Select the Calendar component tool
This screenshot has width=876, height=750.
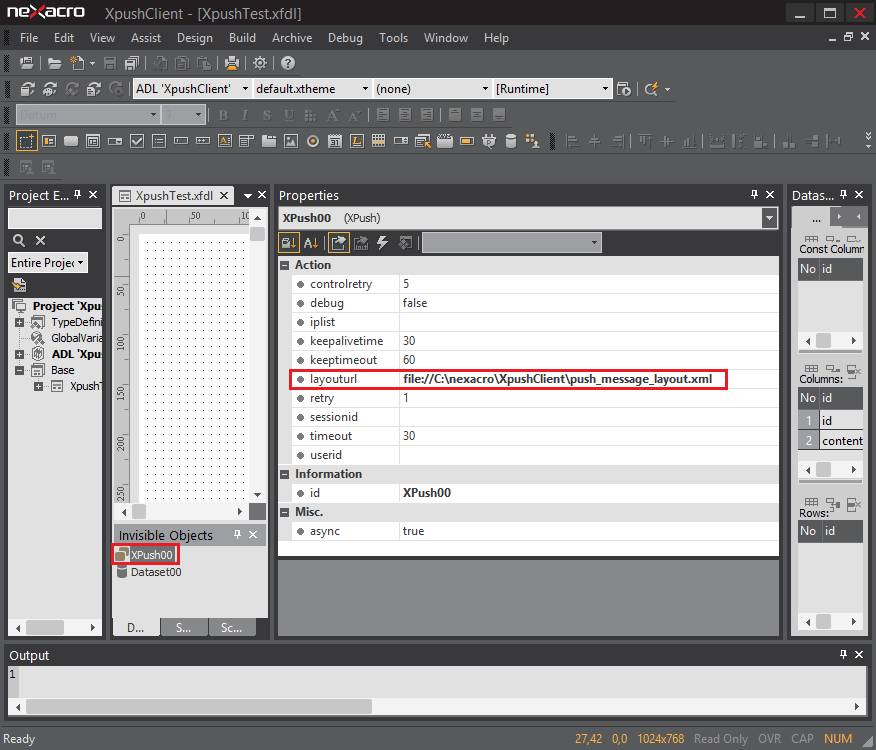pos(335,141)
